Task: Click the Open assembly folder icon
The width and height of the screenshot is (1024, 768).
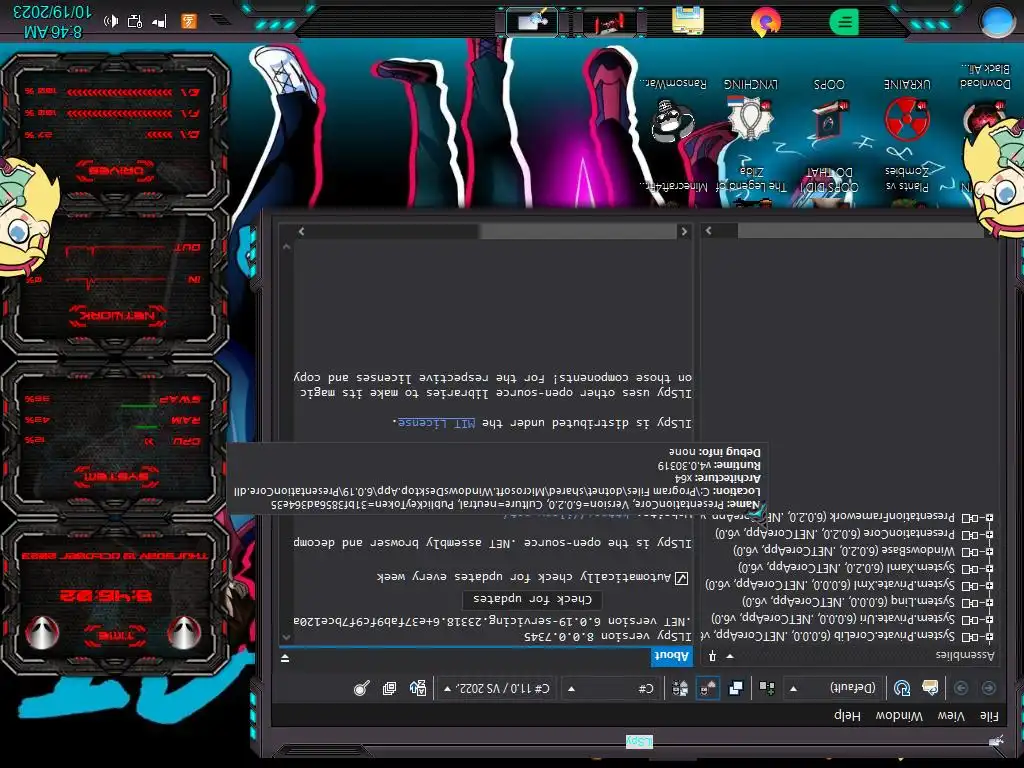Action: tap(930, 688)
